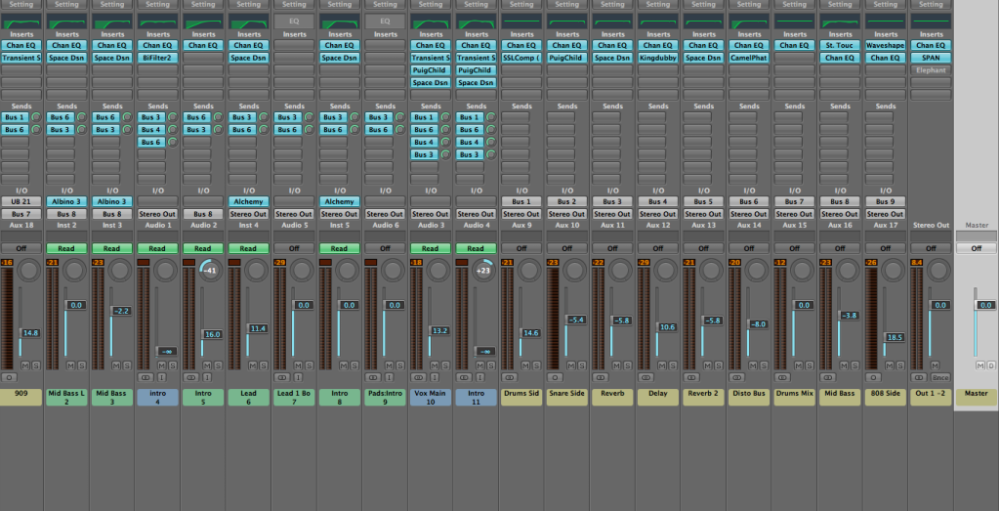This screenshot has width=999, height=511.
Task: Click the pan knob on the Reverb strip
Action: [619, 270]
